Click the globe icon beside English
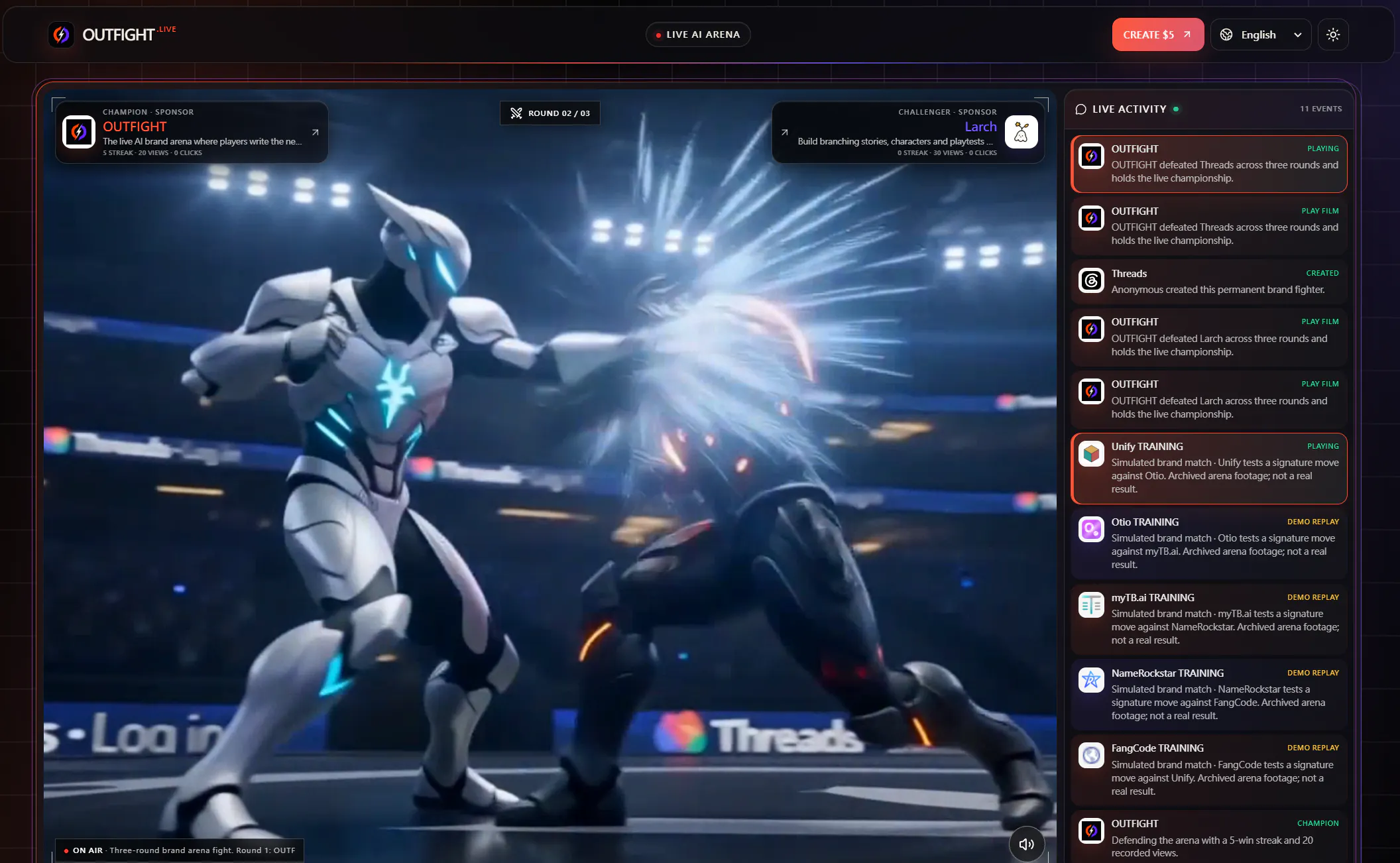The height and width of the screenshot is (863, 1400). 1226,34
